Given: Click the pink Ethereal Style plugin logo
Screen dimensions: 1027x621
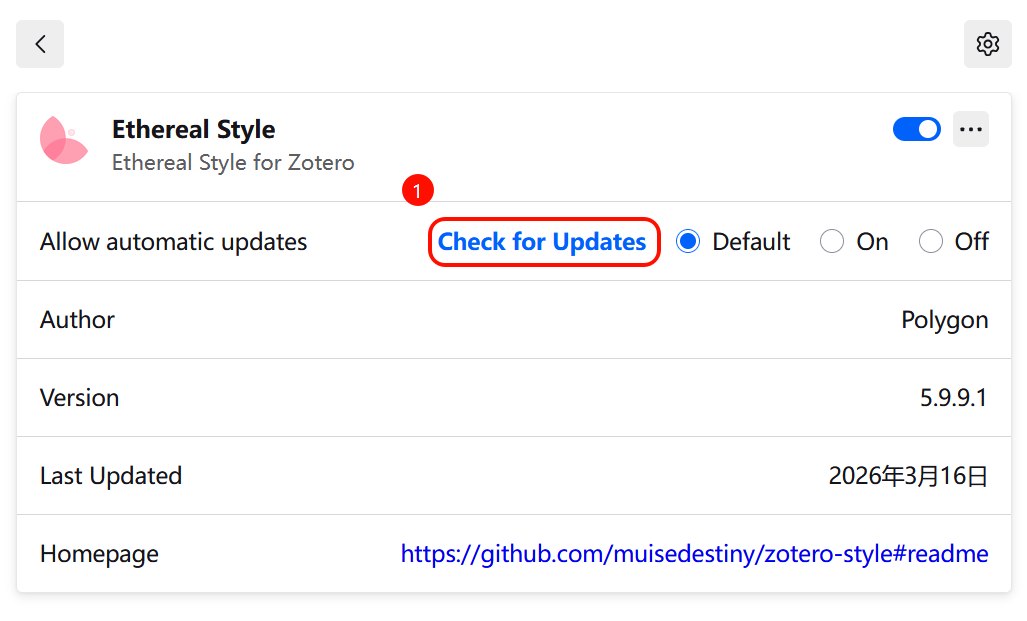Looking at the screenshot, I should click(x=64, y=140).
